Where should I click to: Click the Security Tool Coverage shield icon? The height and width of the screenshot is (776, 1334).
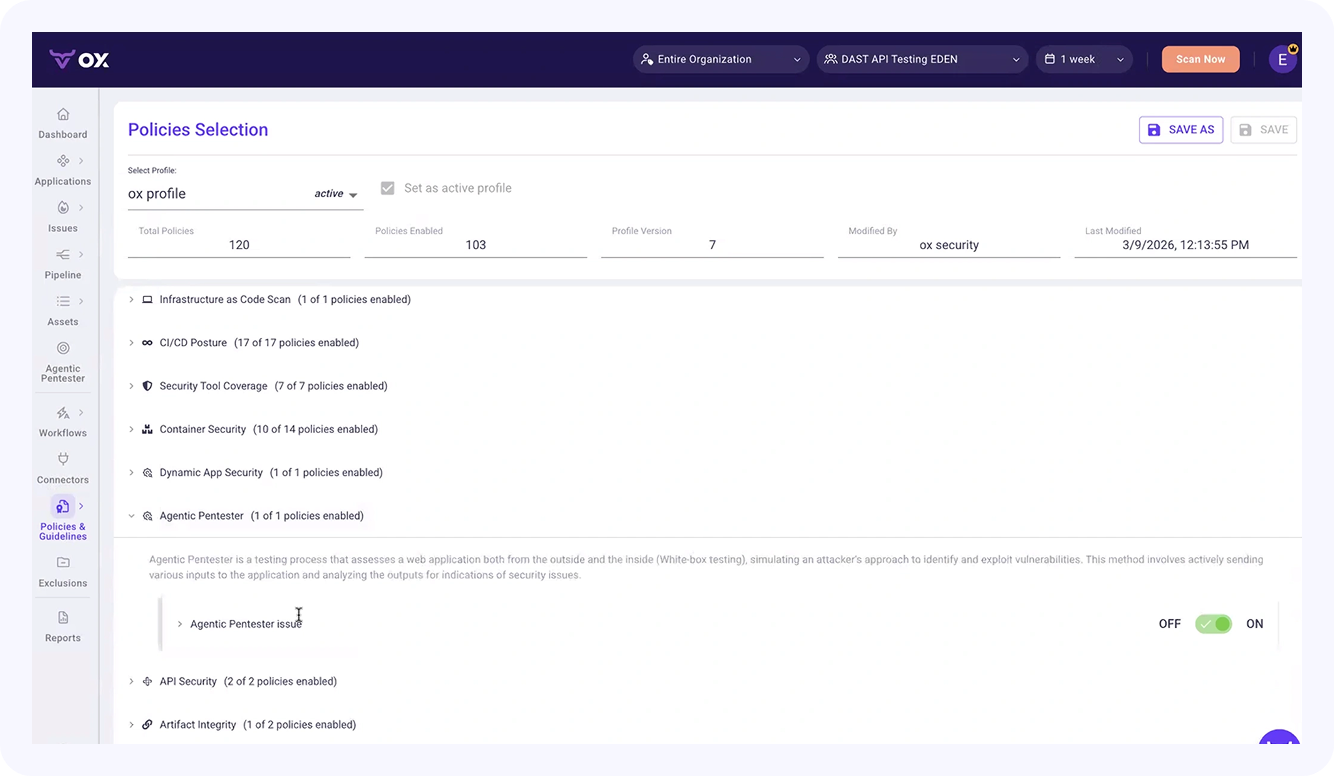pos(147,386)
